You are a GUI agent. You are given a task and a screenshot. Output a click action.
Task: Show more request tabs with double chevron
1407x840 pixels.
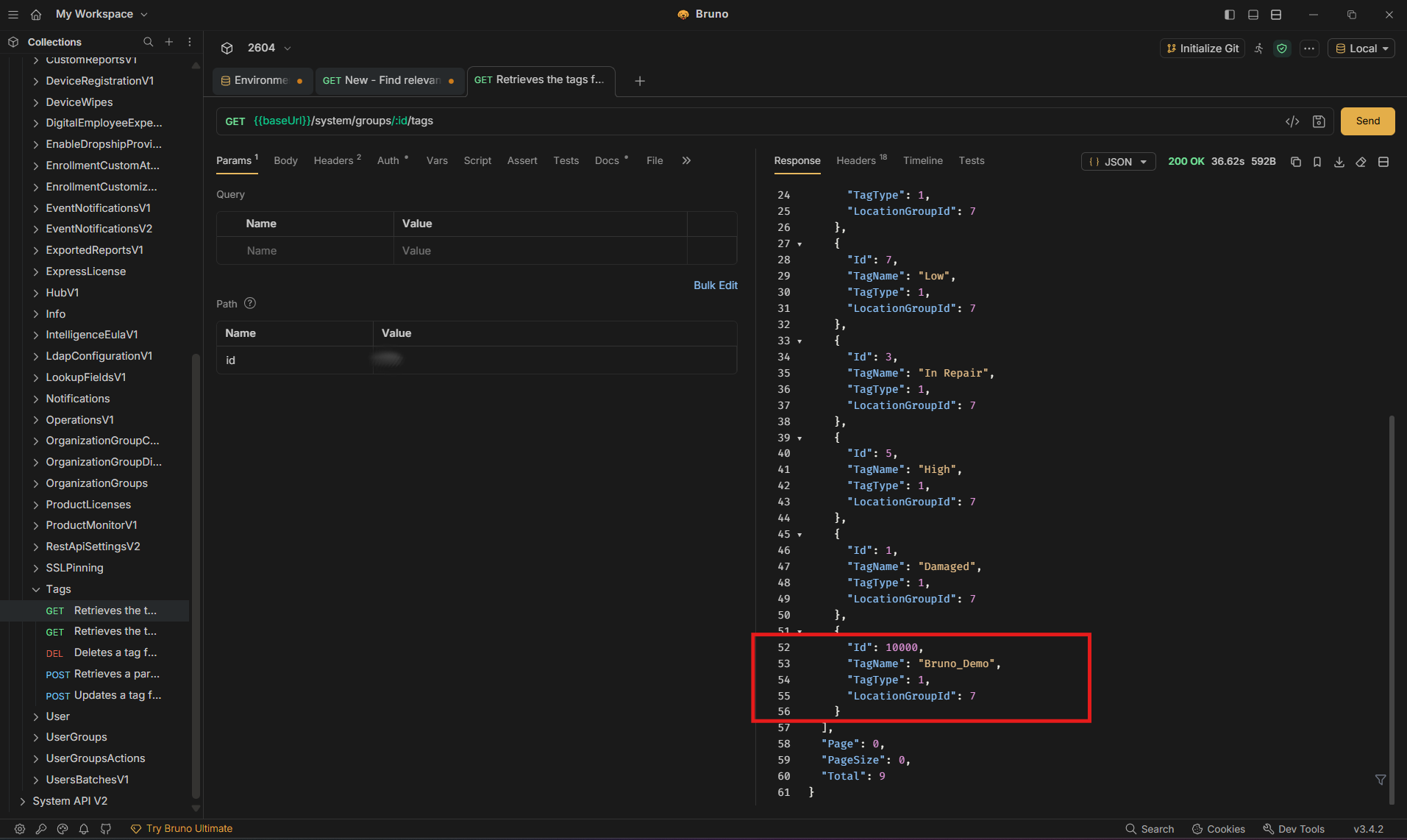(686, 160)
